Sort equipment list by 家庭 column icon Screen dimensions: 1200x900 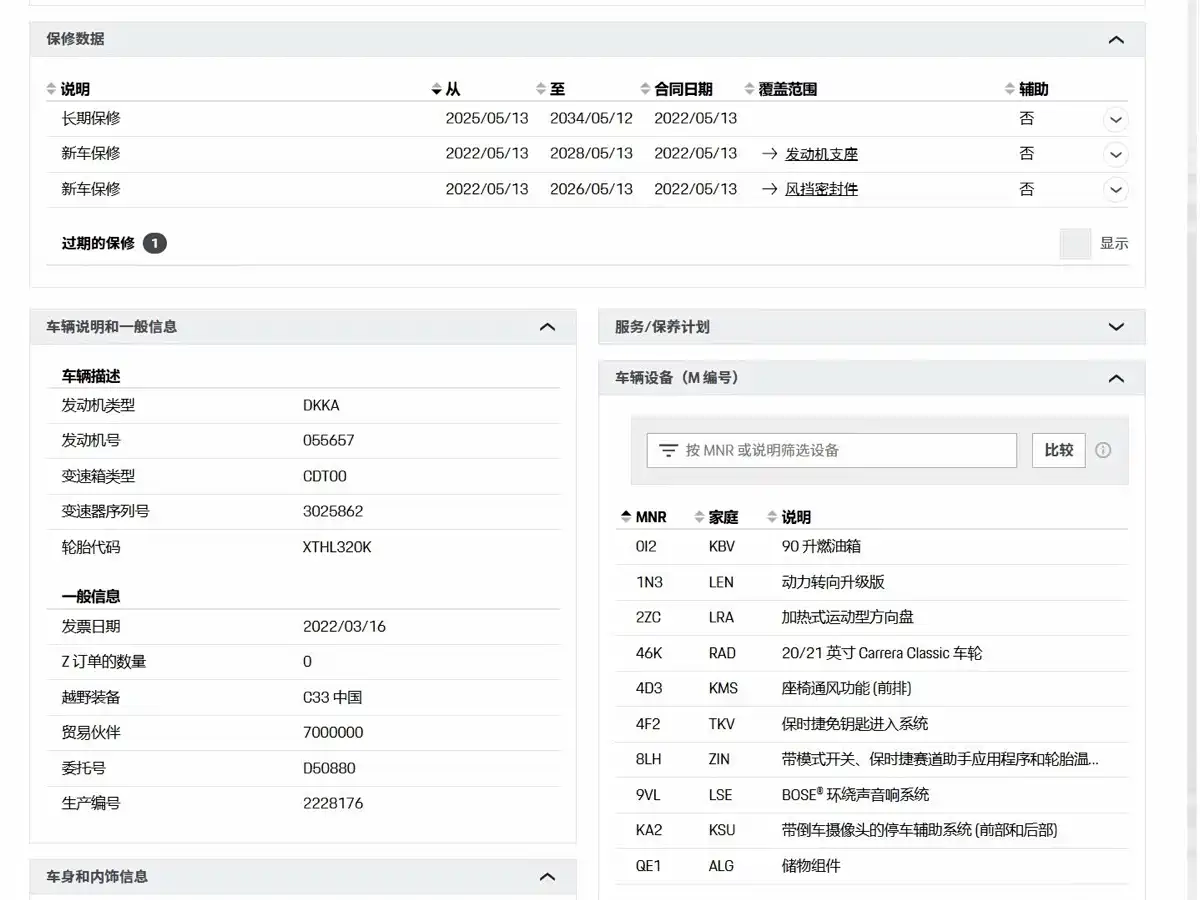(699, 517)
